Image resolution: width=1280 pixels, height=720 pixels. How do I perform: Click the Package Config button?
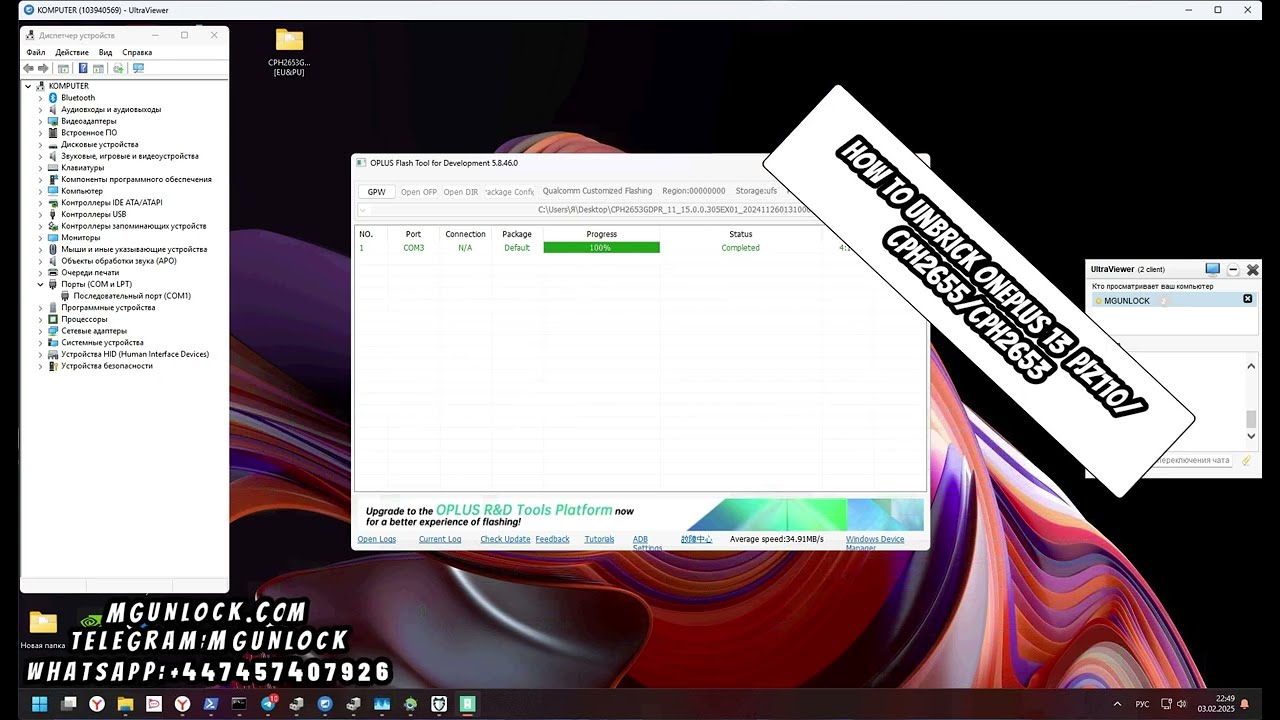(510, 192)
